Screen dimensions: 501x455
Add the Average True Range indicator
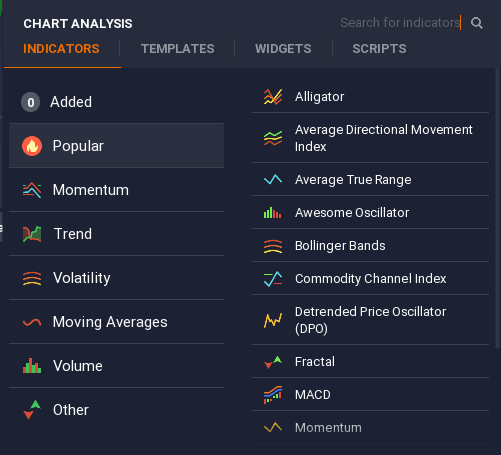[370, 180]
